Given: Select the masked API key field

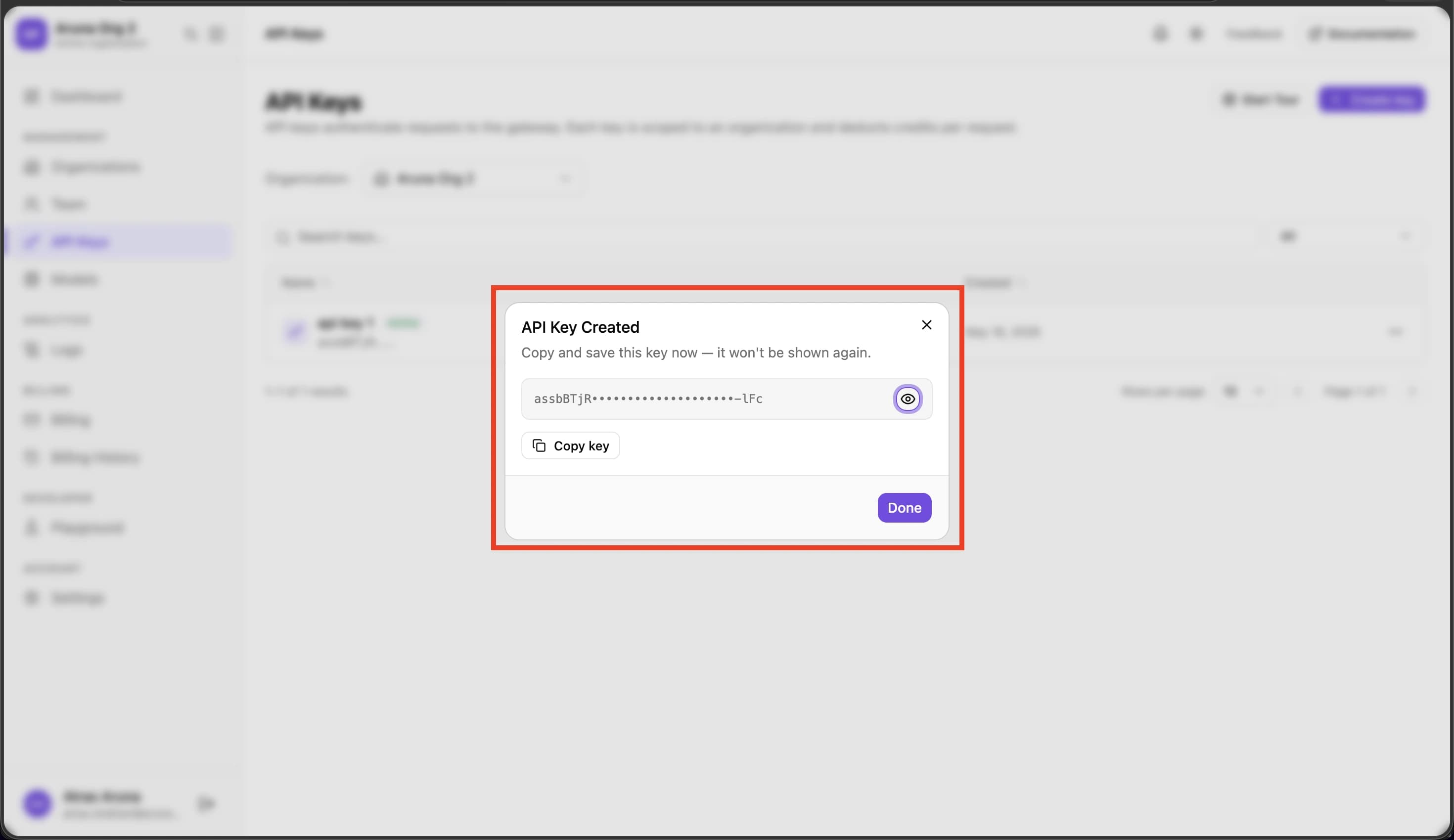Looking at the screenshot, I should pos(727,398).
